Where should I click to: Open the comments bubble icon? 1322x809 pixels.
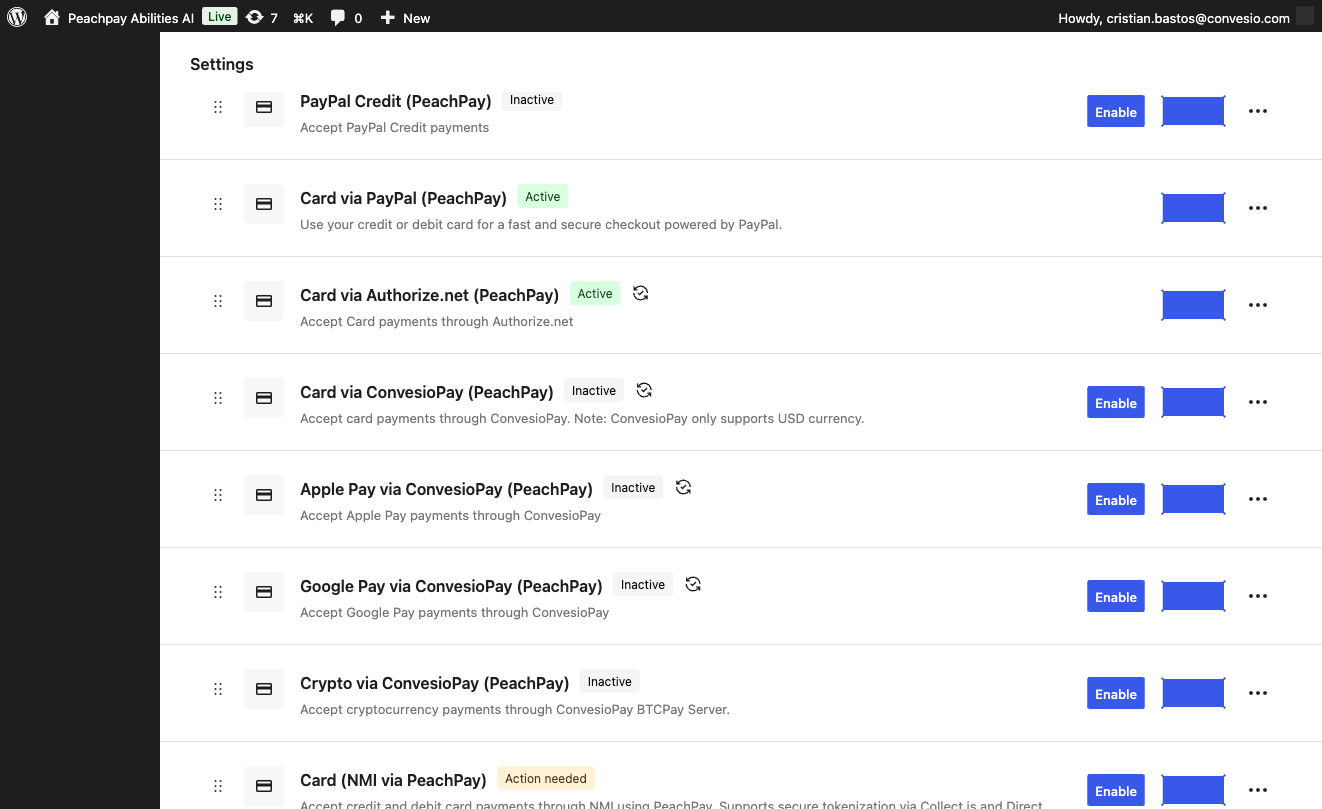(338, 17)
